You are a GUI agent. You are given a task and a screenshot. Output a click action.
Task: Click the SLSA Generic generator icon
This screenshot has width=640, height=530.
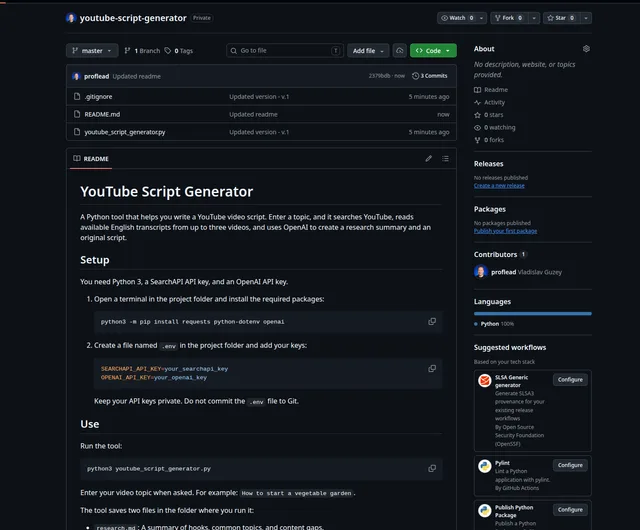(484, 381)
